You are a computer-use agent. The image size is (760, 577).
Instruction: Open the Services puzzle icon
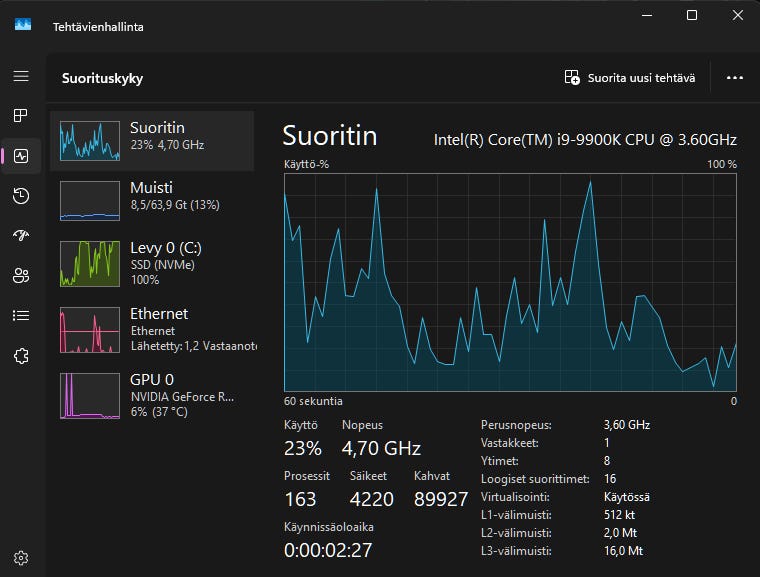tap(21, 356)
